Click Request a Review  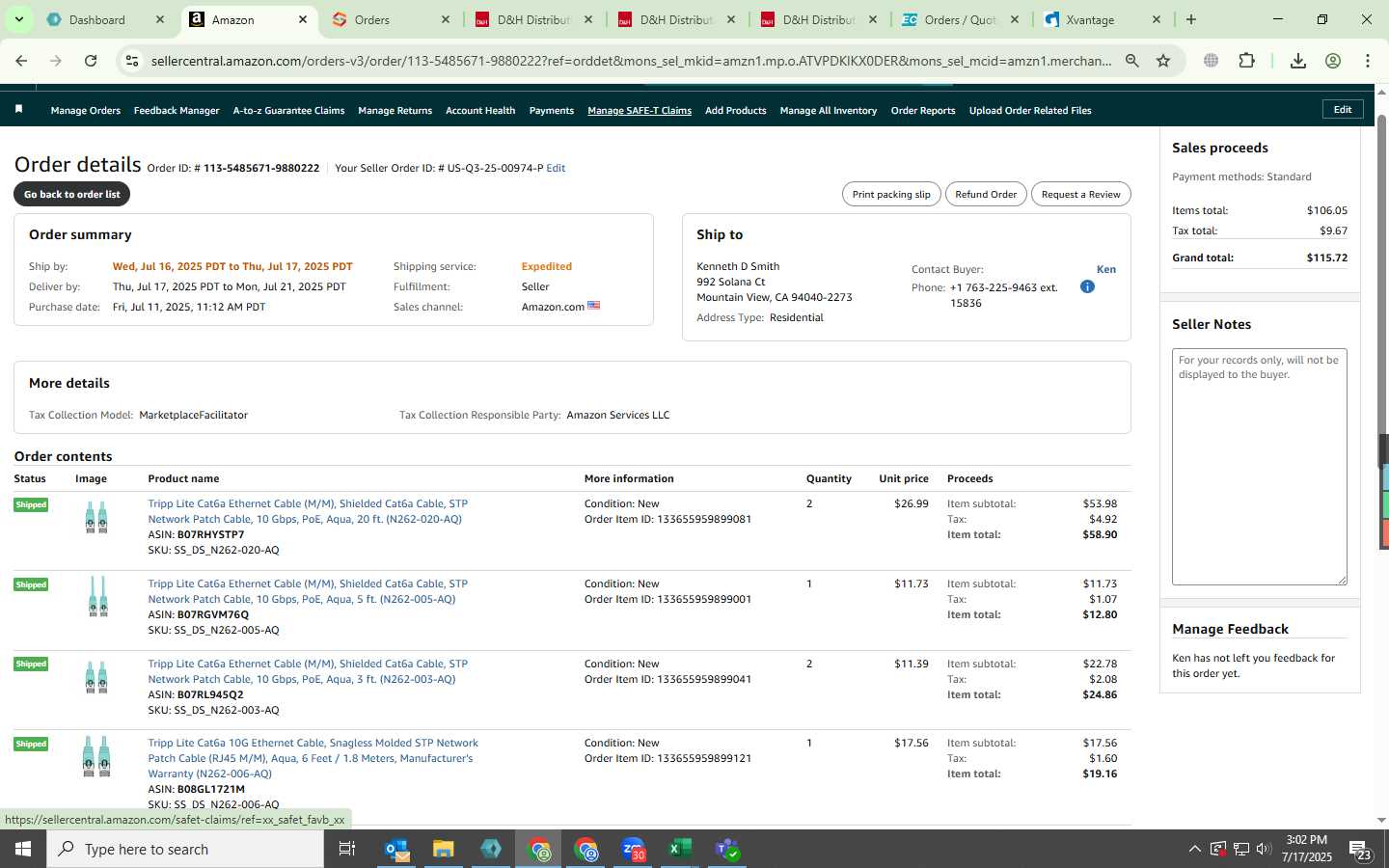point(1080,194)
